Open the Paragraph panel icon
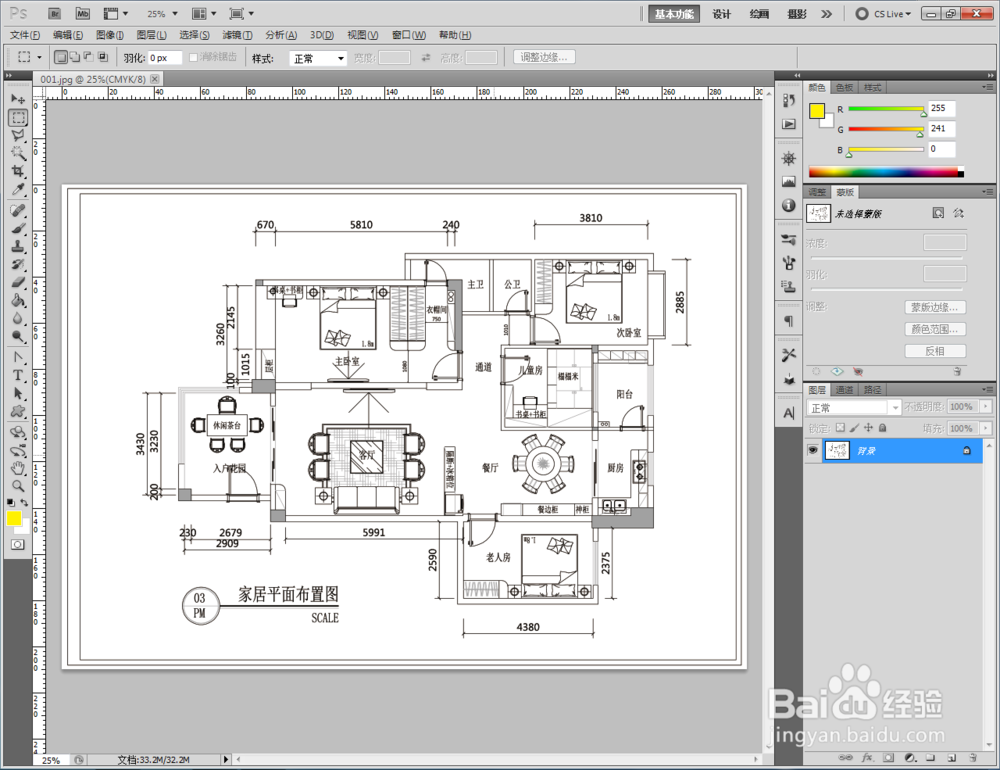 [789, 321]
